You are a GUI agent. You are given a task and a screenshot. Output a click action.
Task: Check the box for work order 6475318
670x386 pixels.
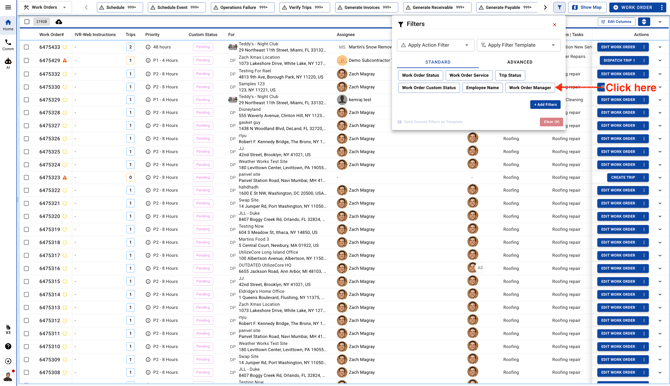click(26, 242)
